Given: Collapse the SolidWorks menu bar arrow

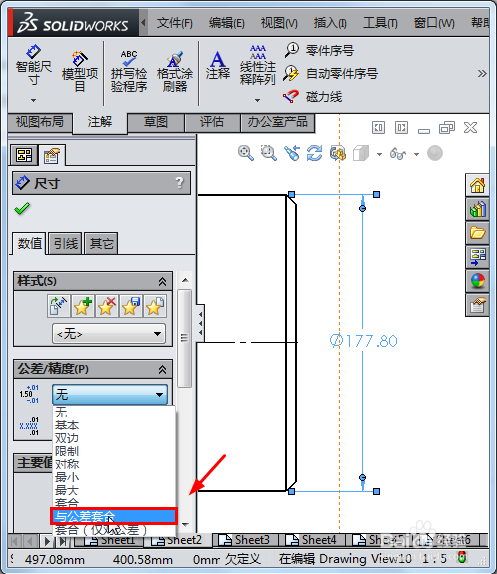Looking at the screenshot, I should pos(143,23).
